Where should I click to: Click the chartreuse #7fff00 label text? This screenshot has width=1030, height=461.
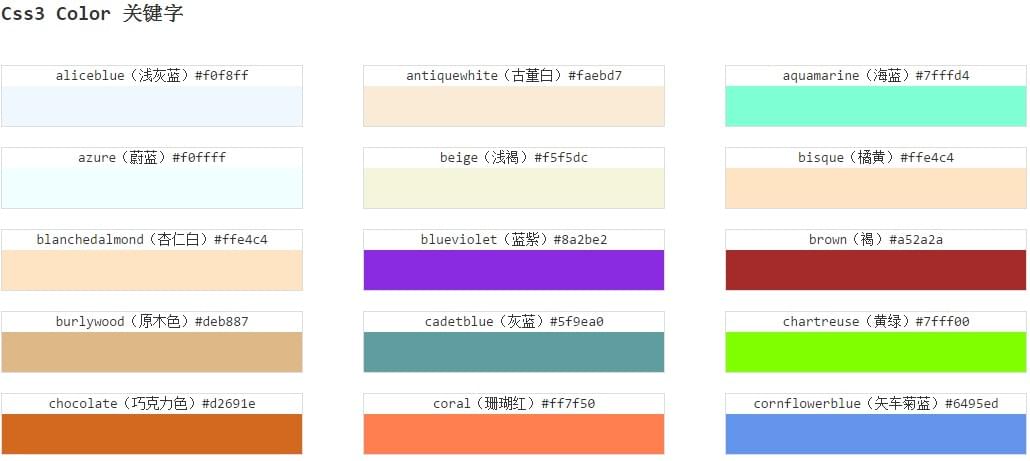pyautogui.click(x=876, y=322)
